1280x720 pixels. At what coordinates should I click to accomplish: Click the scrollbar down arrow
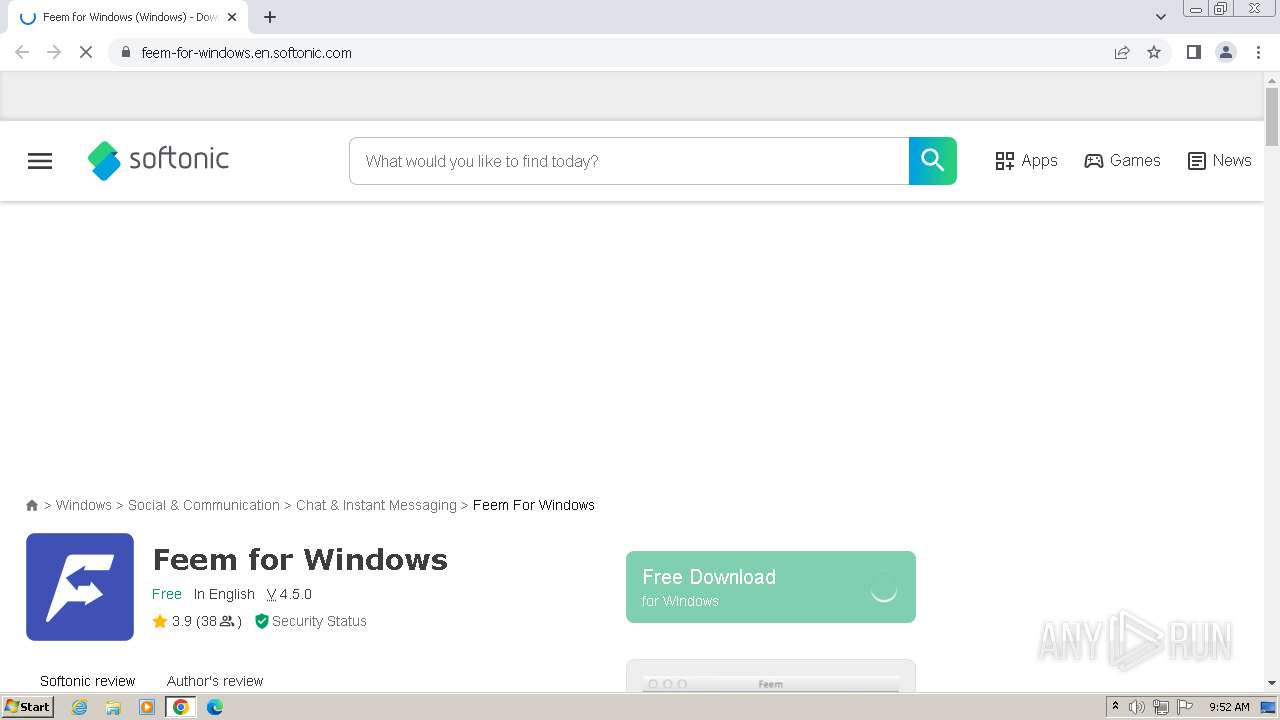click(x=1272, y=684)
